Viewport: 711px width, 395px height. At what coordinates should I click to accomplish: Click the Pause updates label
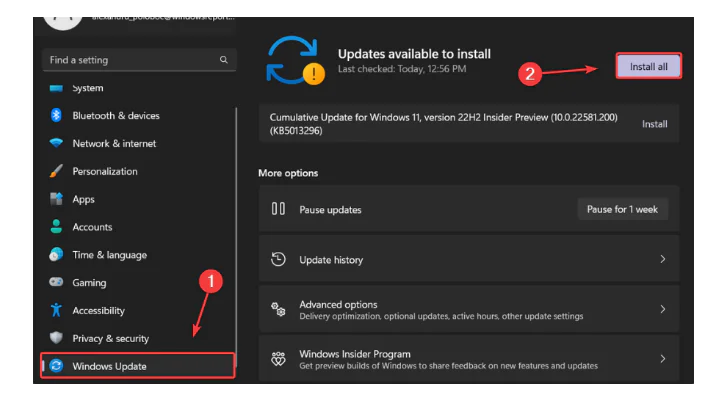click(330, 210)
